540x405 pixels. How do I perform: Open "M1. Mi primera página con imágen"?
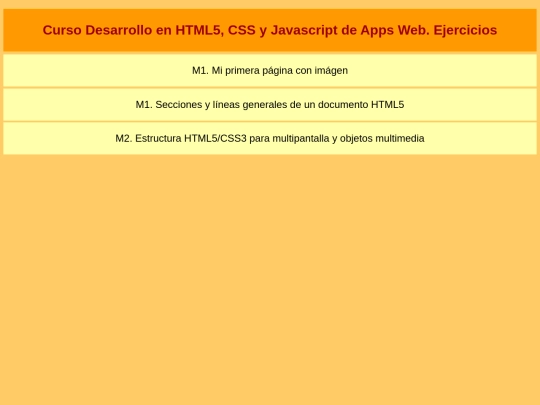point(270,70)
